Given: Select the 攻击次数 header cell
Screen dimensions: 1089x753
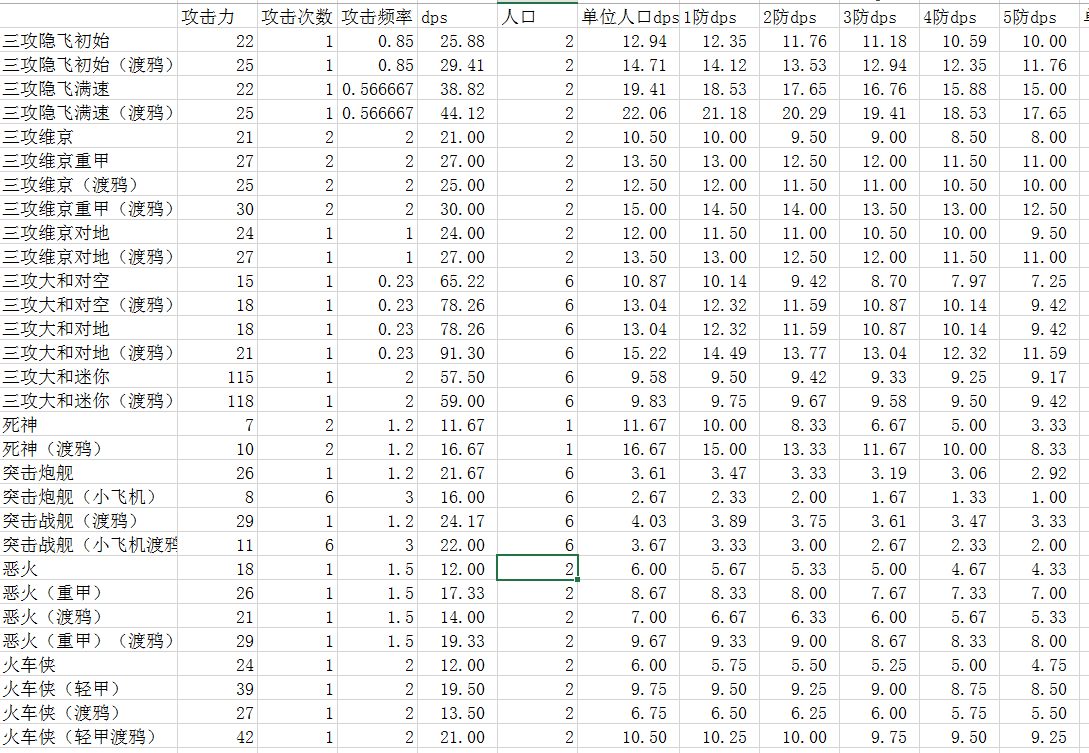Looking at the screenshot, I should click(x=297, y=17).
